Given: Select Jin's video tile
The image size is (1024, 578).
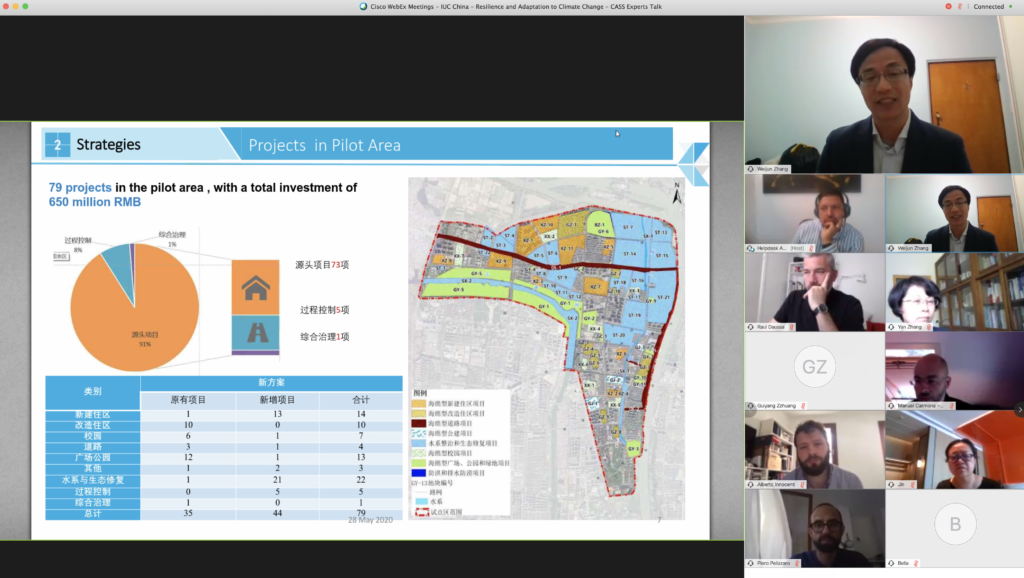Looking at the screenshot, I should pos(953,447).
